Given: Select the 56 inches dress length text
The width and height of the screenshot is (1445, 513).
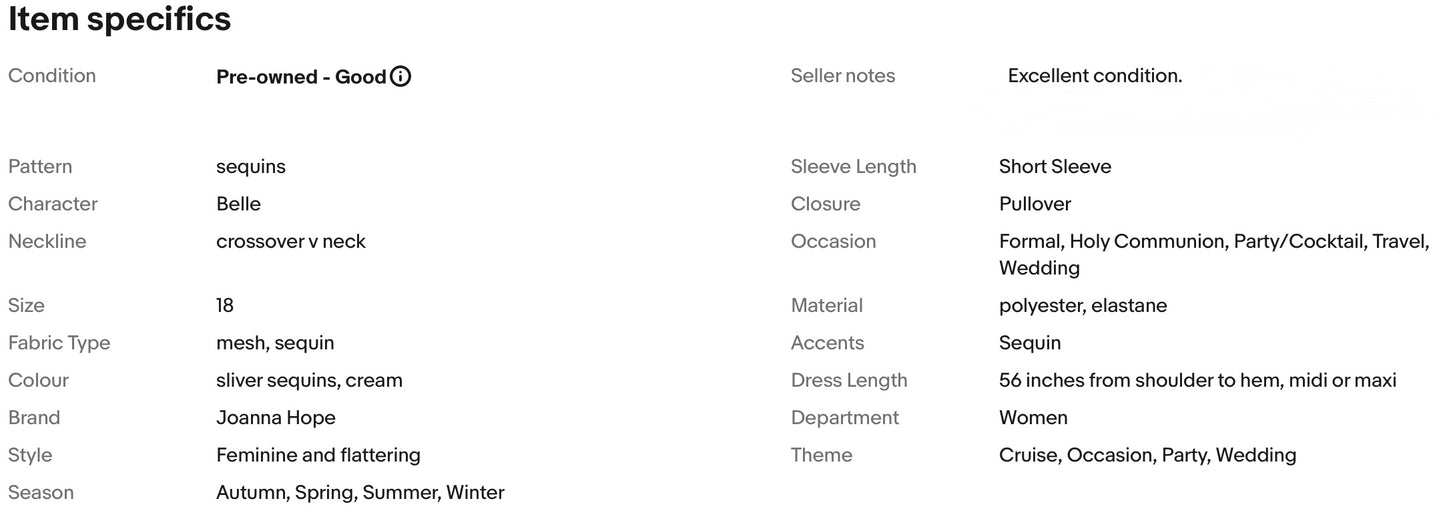Looking at the screenshot, I should [x=1198, y=380].
